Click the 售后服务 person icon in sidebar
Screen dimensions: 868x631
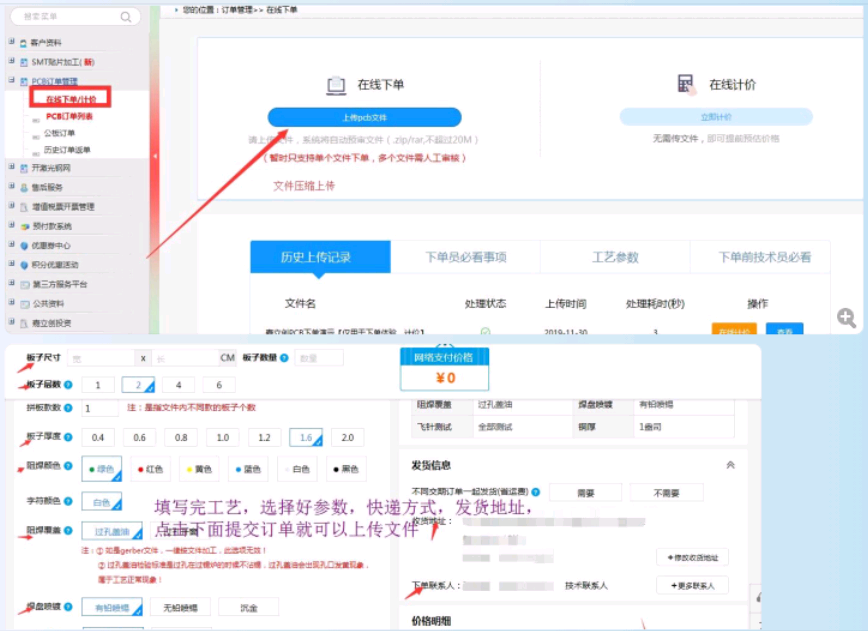tap(24, 187)
